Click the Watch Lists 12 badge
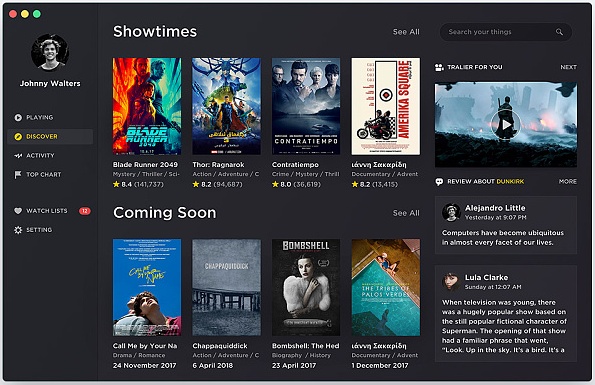The width and height of the screenshot is (595, 385). point(85,211)
